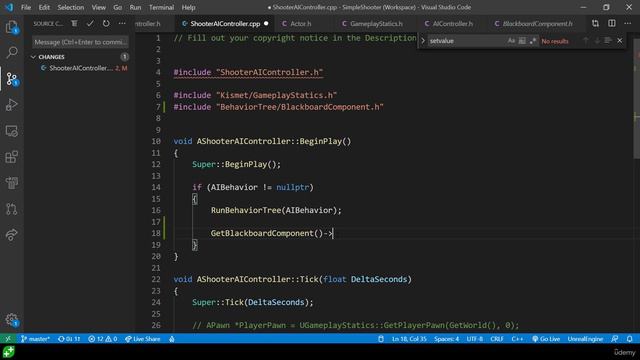640x360 pixels.
Task: Open the File menu
Action: pos(26,7)
